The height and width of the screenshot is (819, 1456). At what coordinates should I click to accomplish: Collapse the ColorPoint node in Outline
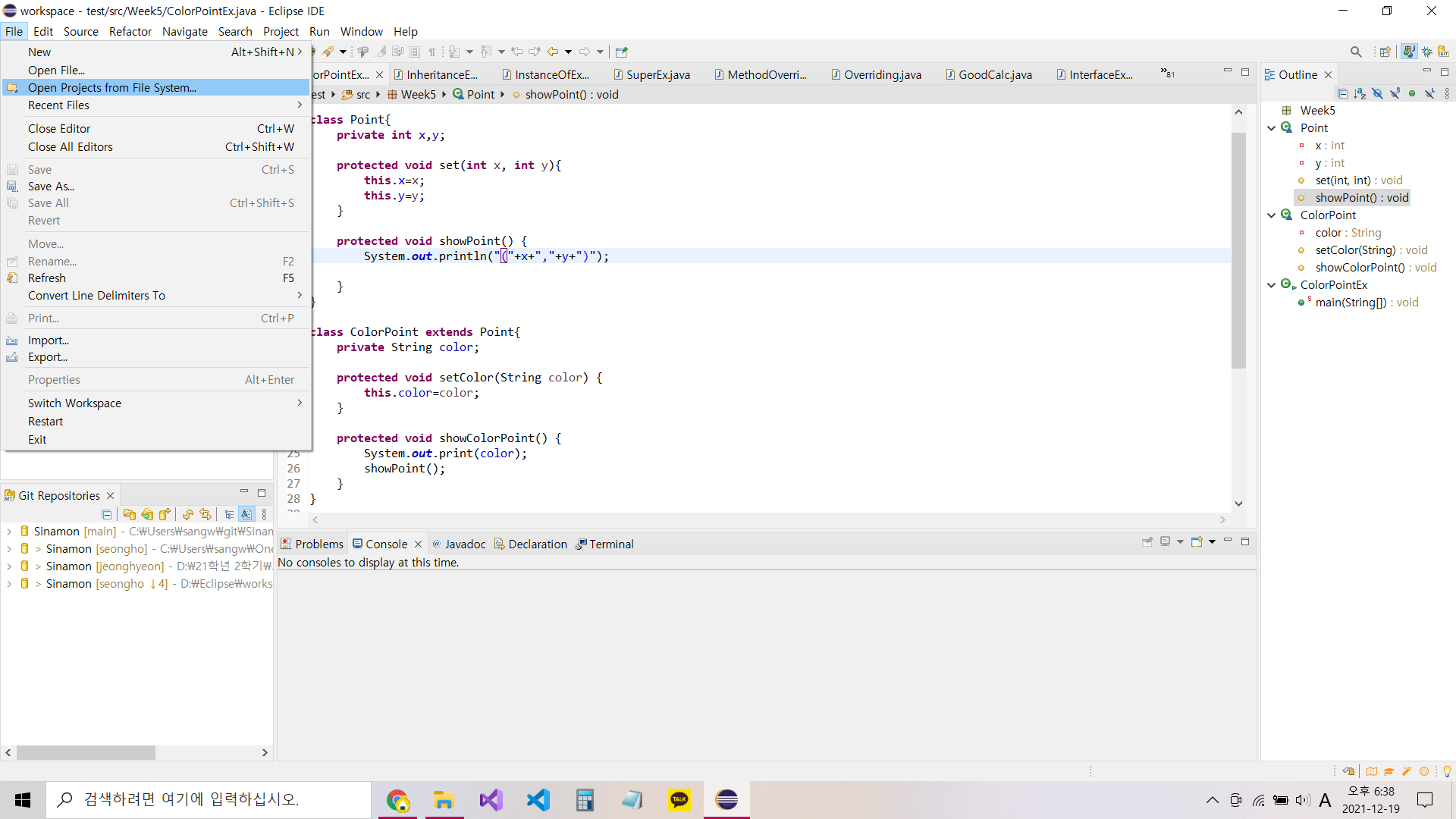click(x=1272, y=215)
